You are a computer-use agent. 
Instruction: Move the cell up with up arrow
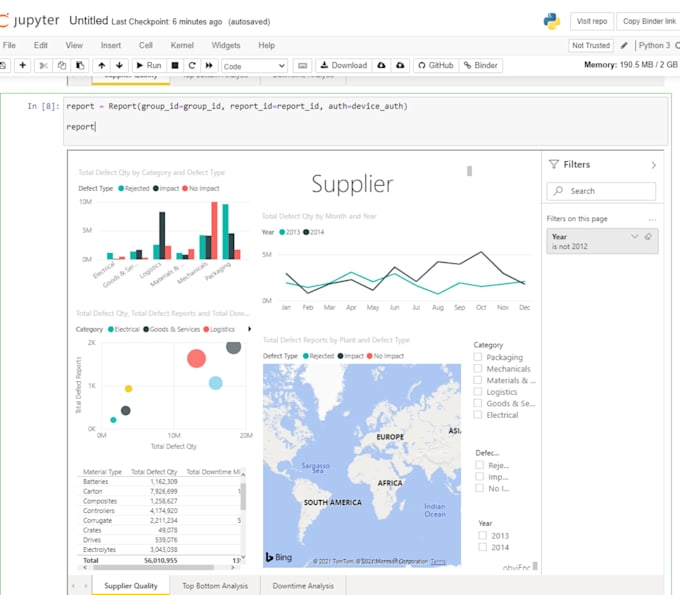point(100,65)
